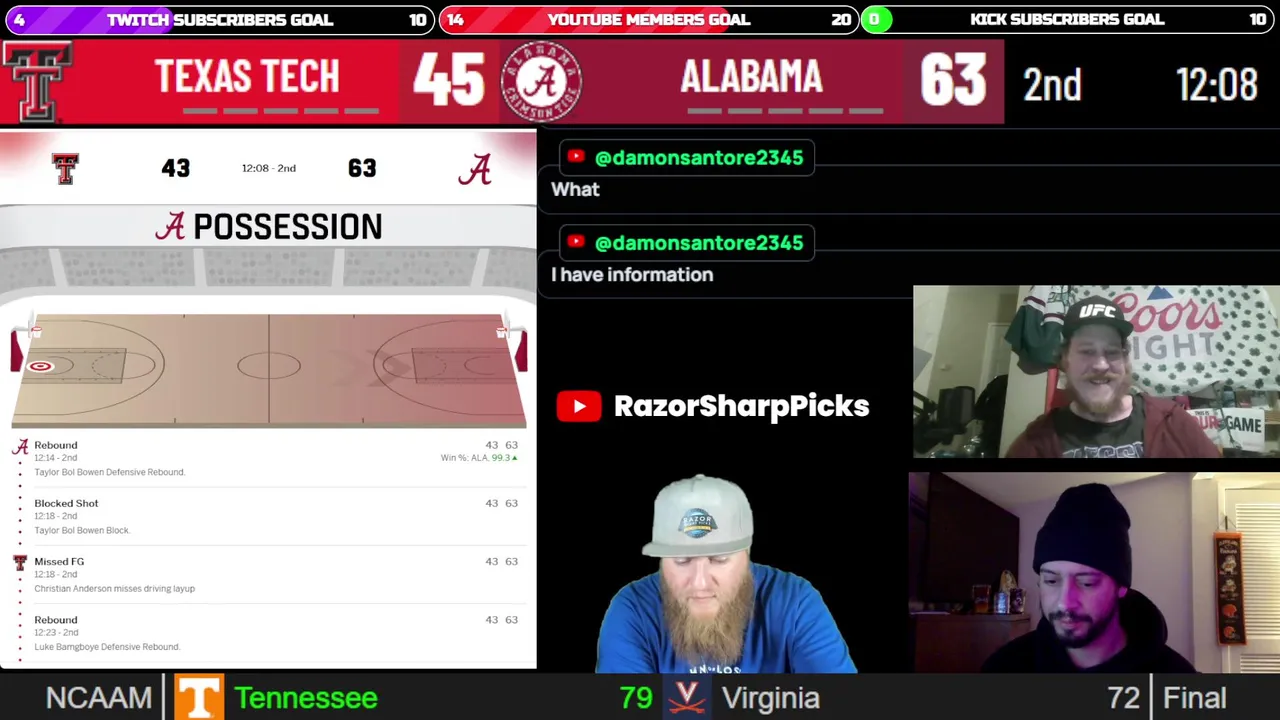
Task: Click the UFC hat webcam feed
Action: (x=1096, y=372)
